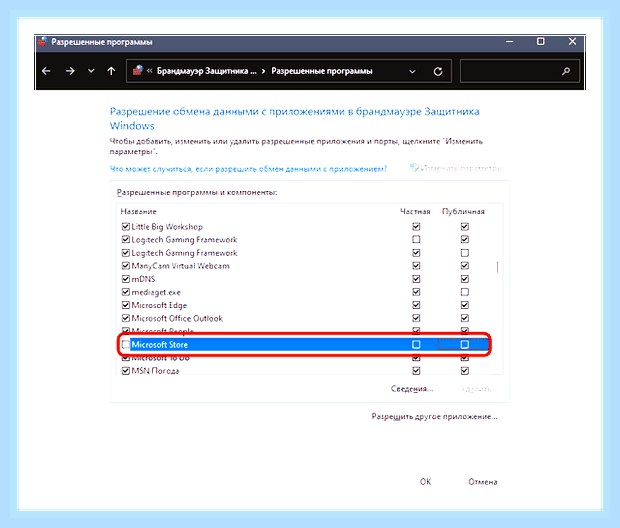Open the link about allowing app communication risks
620x528 pixels.
tap(248, 169)
